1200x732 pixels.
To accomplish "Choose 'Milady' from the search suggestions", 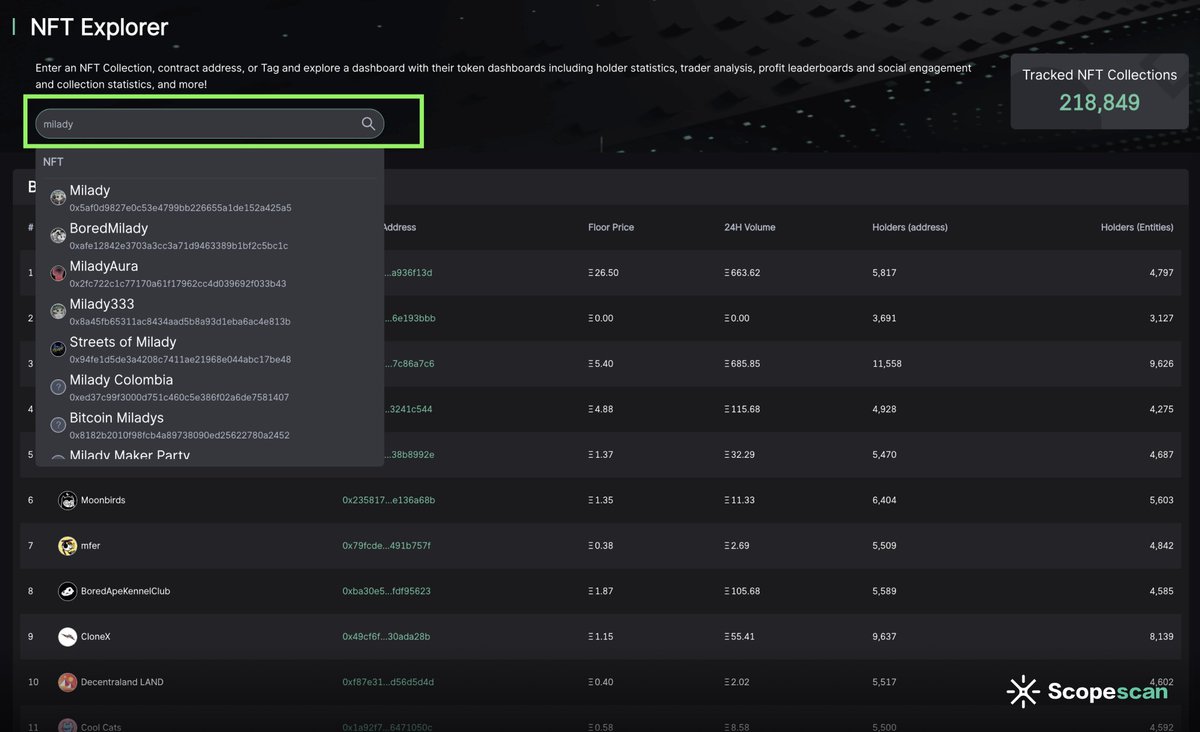I will [x=210, y=198].
